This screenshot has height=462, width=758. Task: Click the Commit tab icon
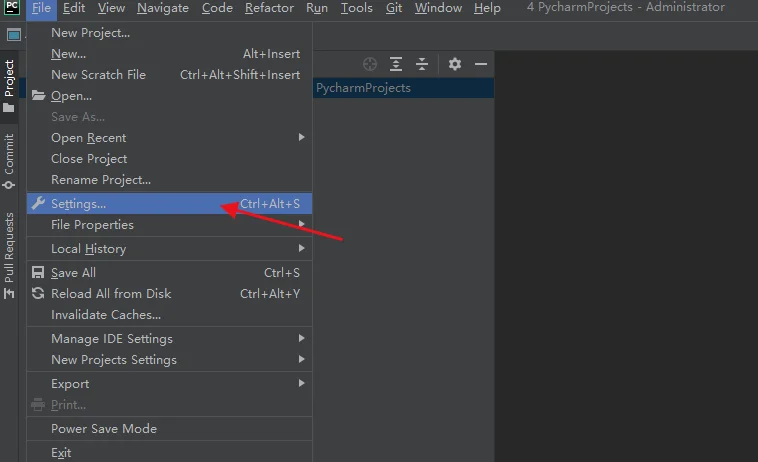pyautogui.click(x=9, y=185)
